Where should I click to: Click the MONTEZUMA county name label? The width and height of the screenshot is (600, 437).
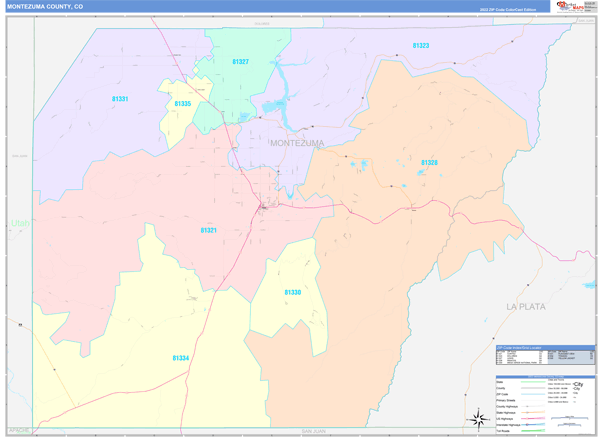coord(297,144)
